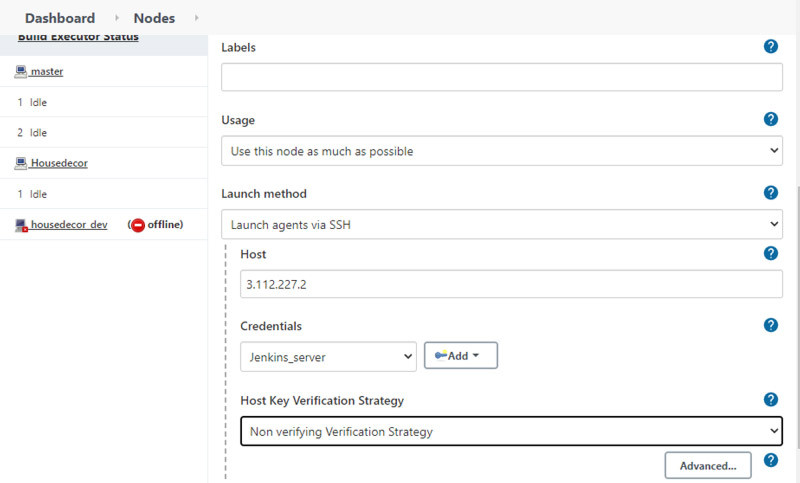Go to Dashboard breadcrumb
This screenshot has height=483, width=800.
(x=60, y=18)
